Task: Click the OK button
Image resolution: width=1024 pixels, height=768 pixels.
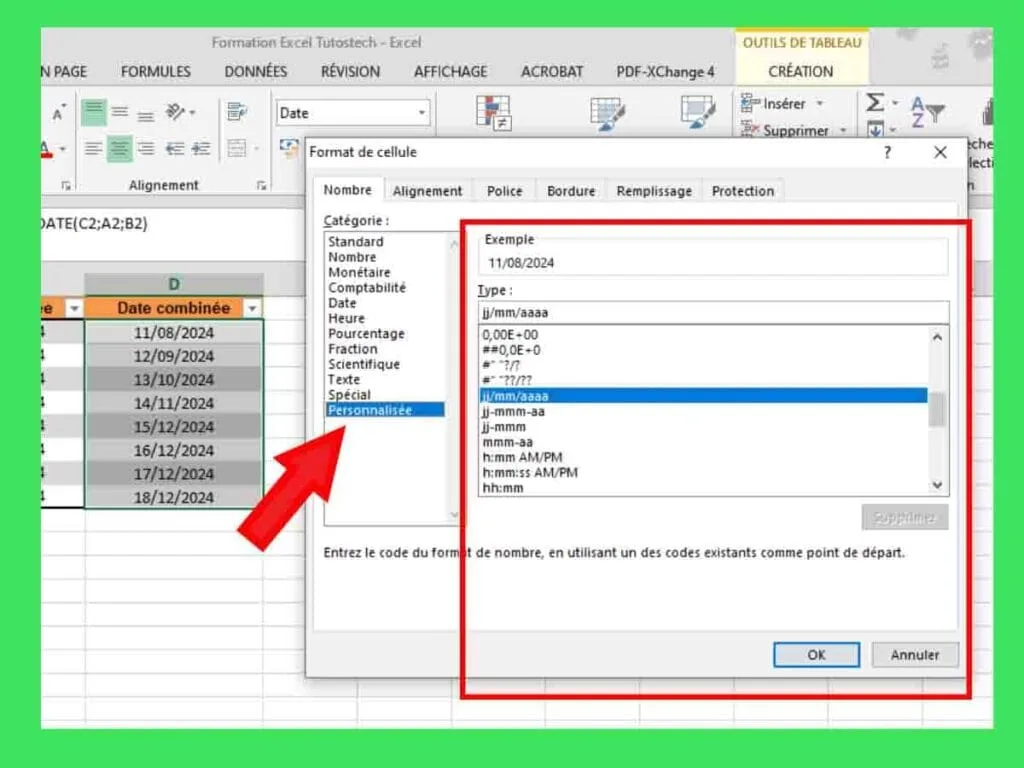Action: 816,655
